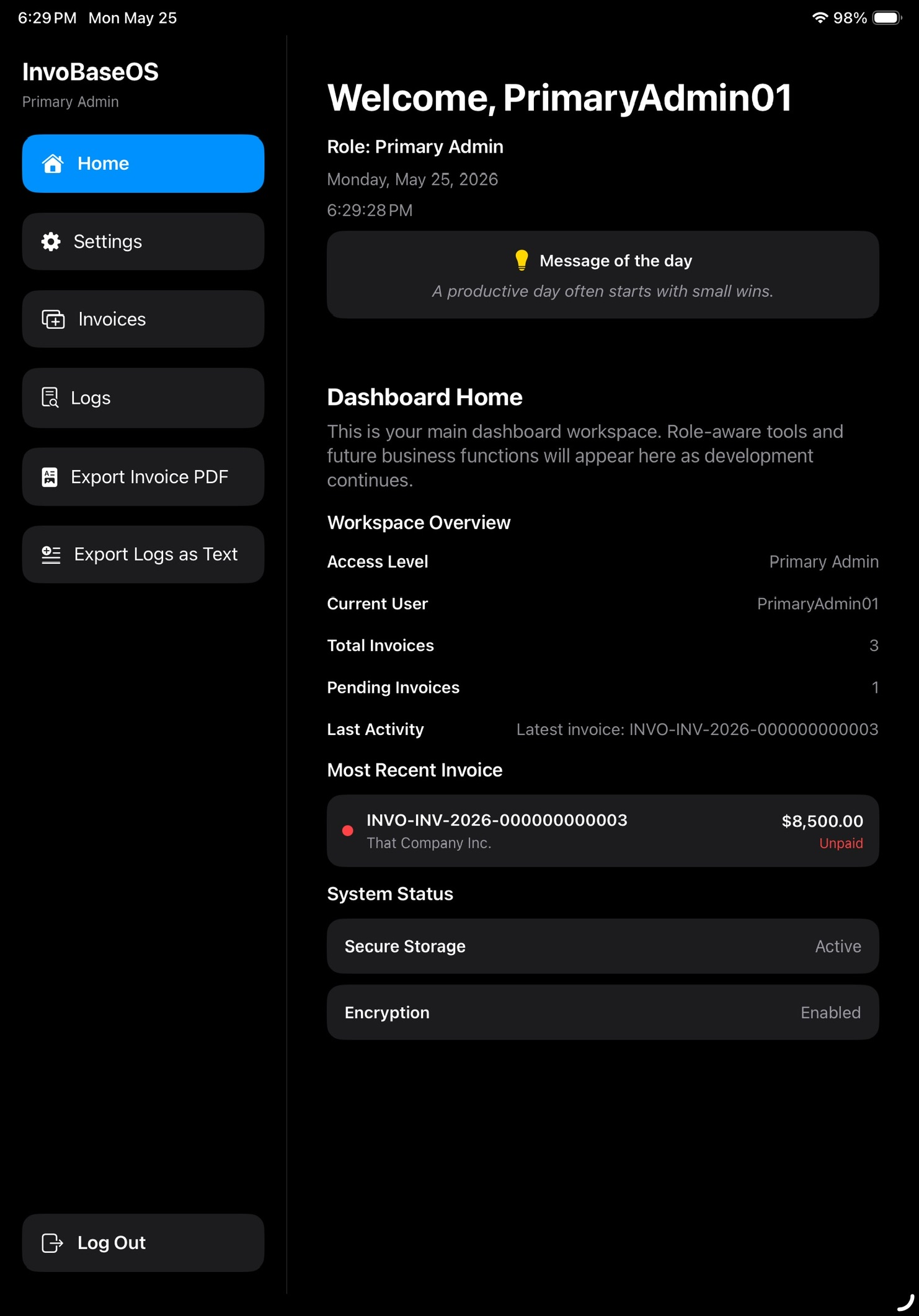This screenshot has height=1316, width=919.
Task: Click the Active value for Secure Storage
Action: click(838, 946)
